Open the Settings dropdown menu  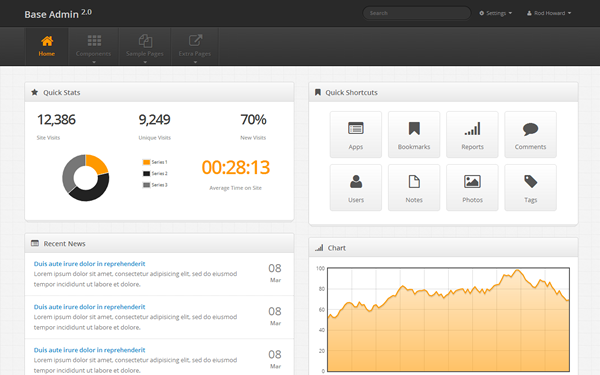[x=496, y=13]
